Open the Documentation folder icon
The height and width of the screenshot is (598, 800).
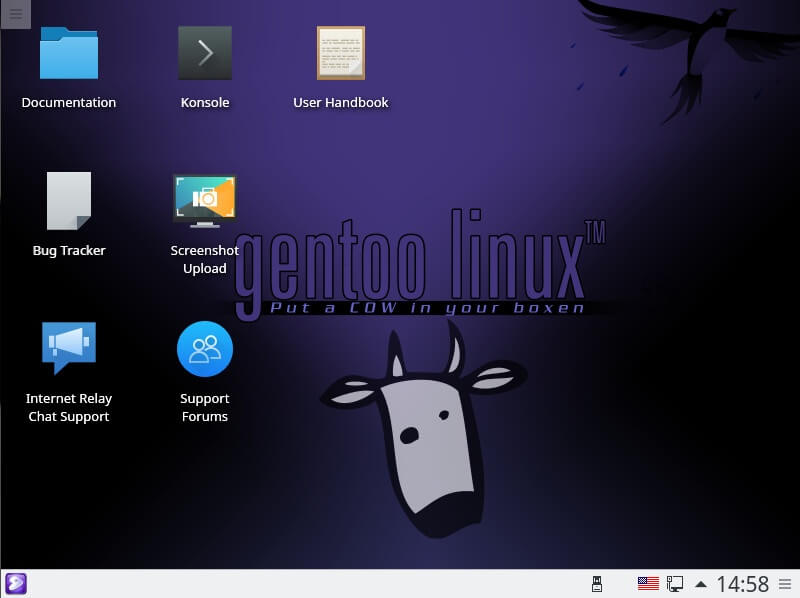(x=69, y=53)
